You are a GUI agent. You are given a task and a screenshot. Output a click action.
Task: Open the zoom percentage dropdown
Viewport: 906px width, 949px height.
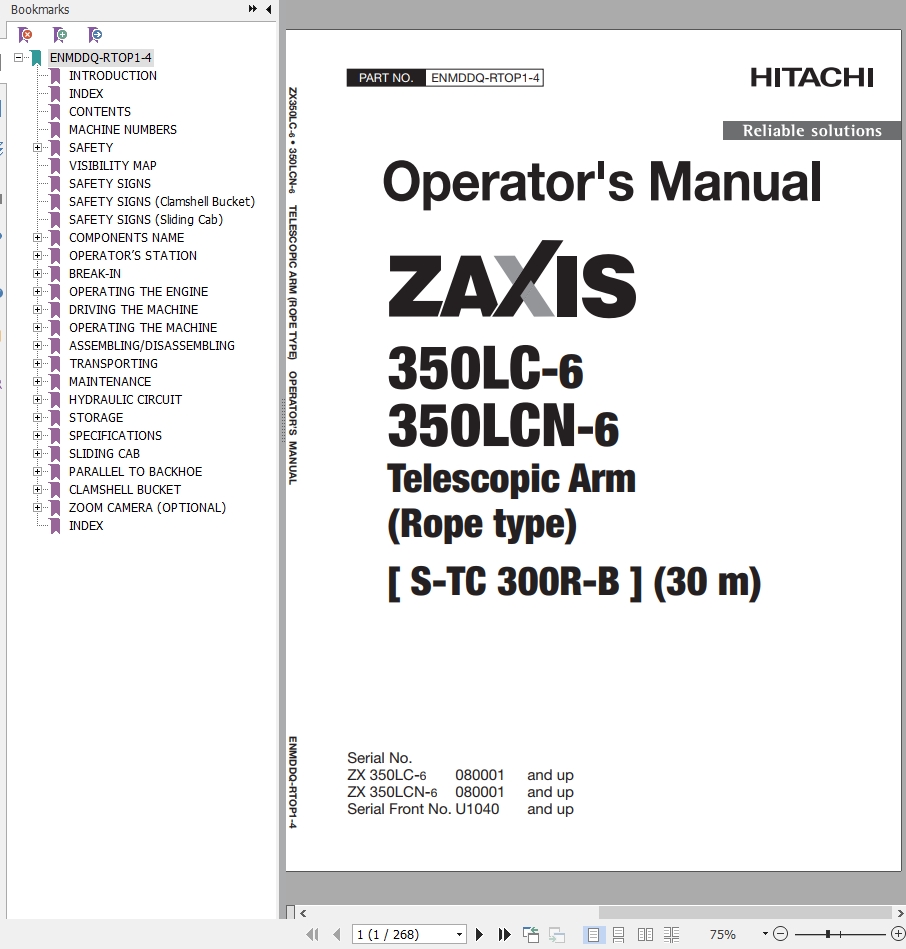[765, 934]
